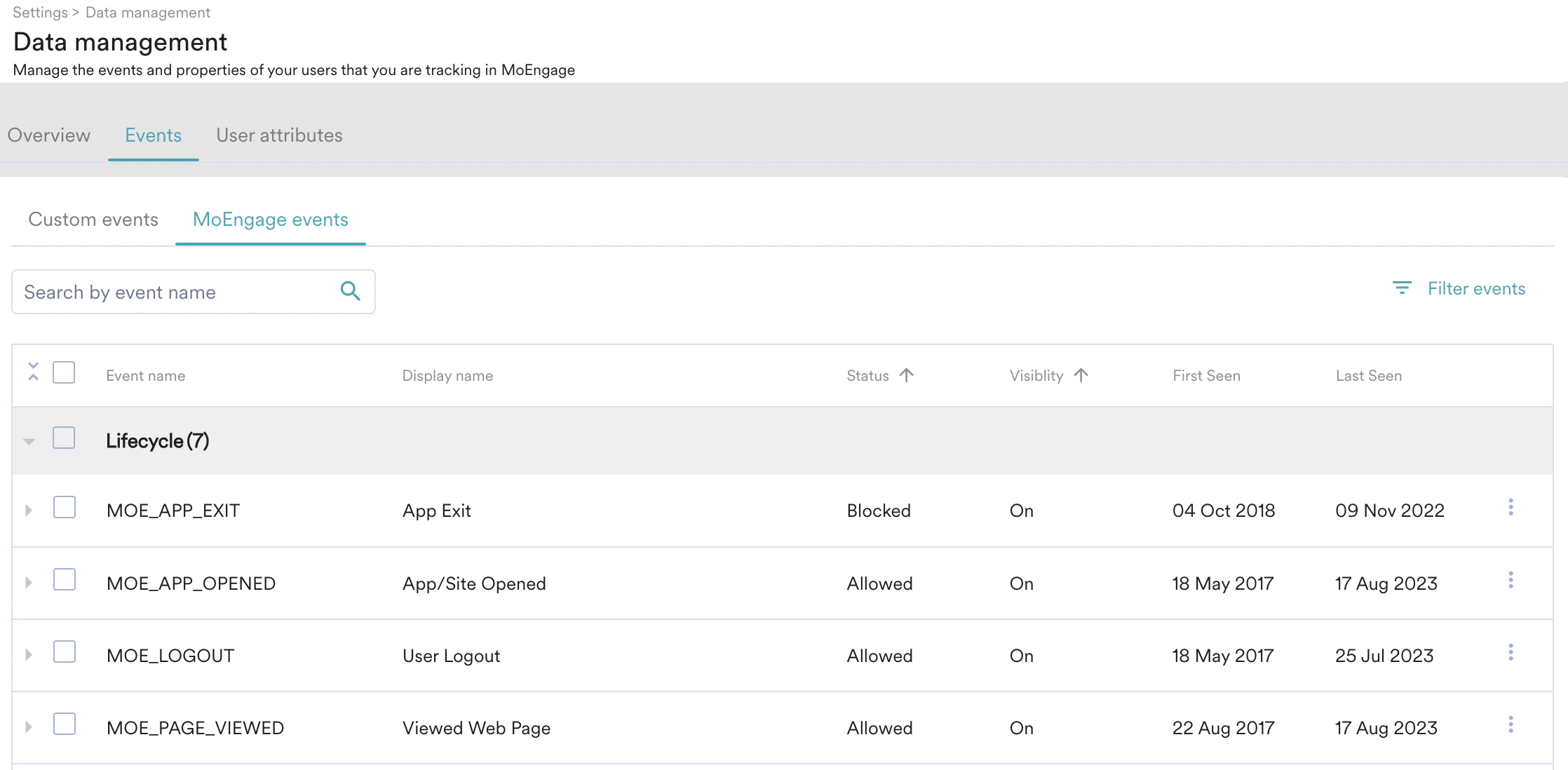Focus the Search by event name field
Viewport: 1568px width, 770px height.
(x=175, y=292)
